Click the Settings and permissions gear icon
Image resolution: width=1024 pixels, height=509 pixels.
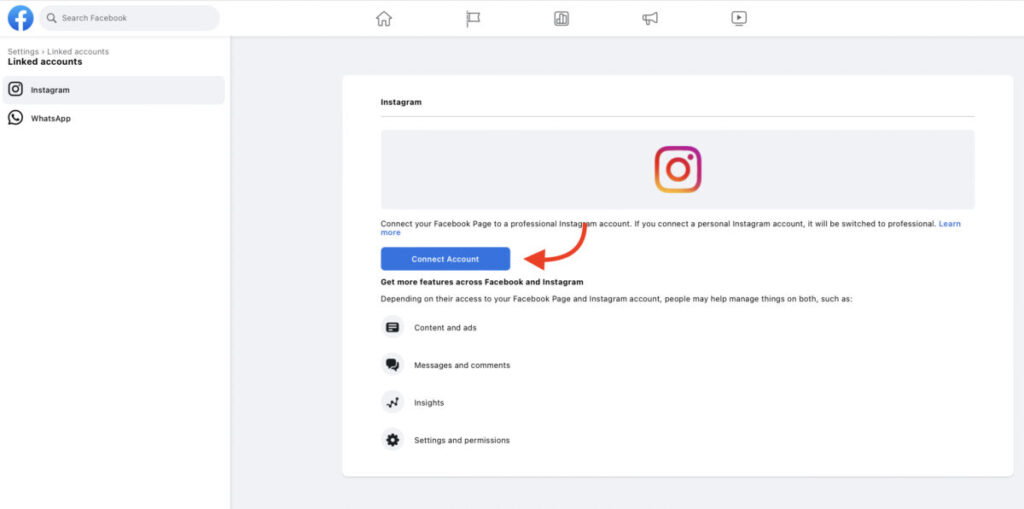[x=392, y=440]
